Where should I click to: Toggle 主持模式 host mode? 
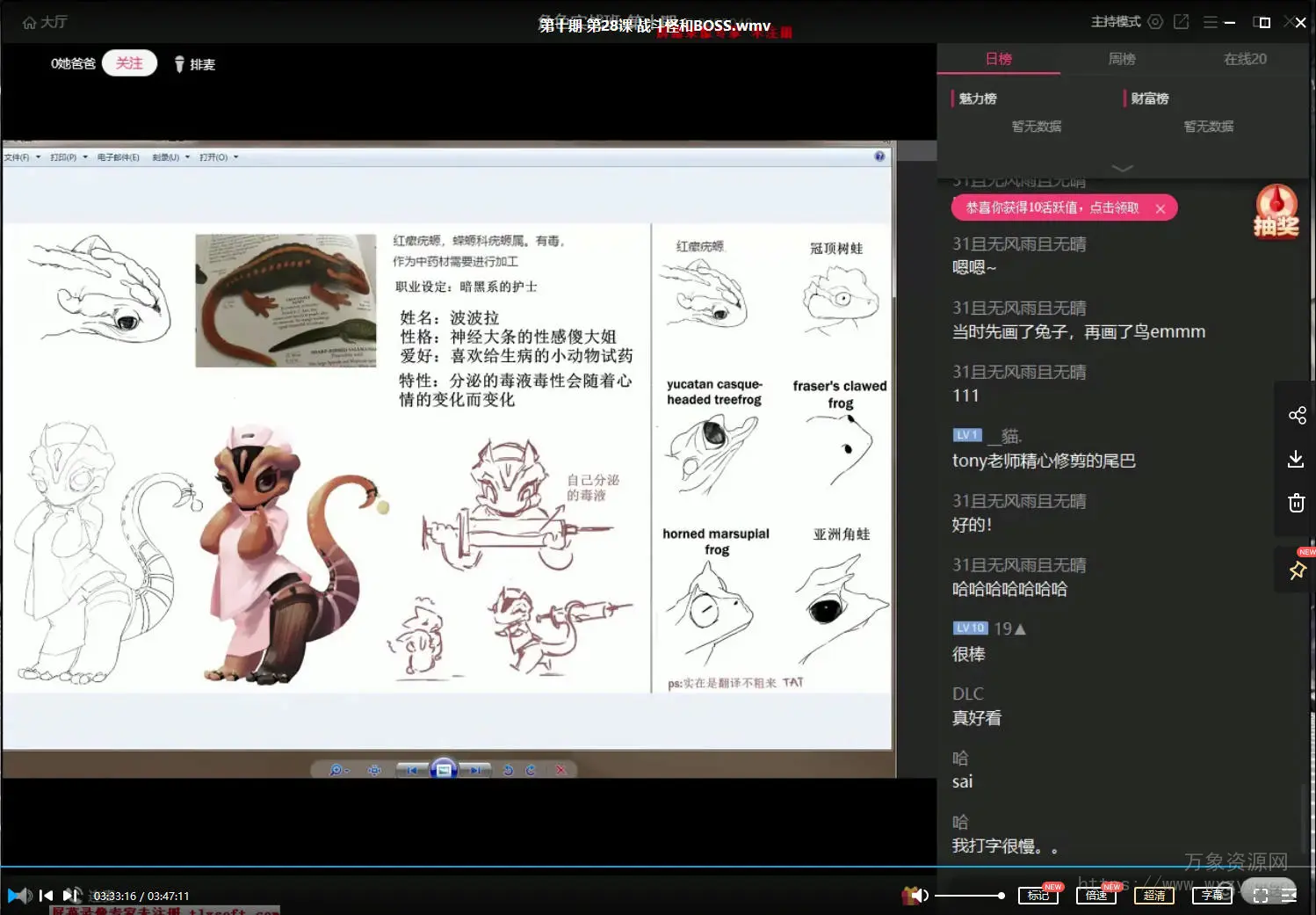pos(1116,22)
